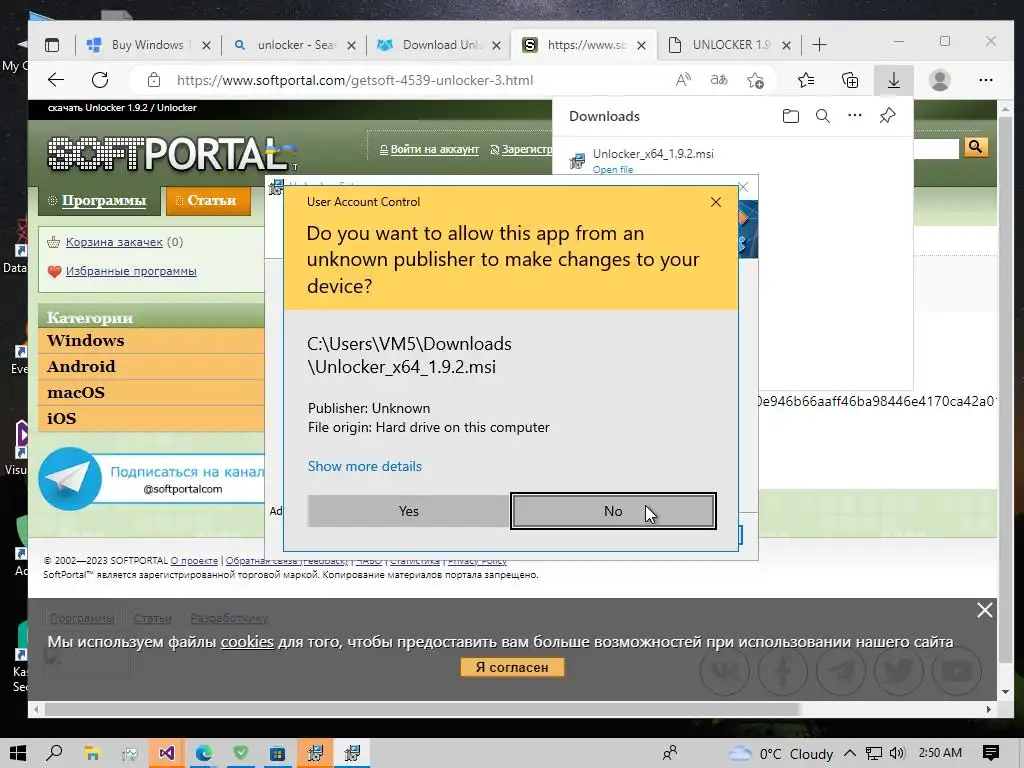Open the Edge profile avatar
This screenshot has height=768, width=1024.
[940, 80]
